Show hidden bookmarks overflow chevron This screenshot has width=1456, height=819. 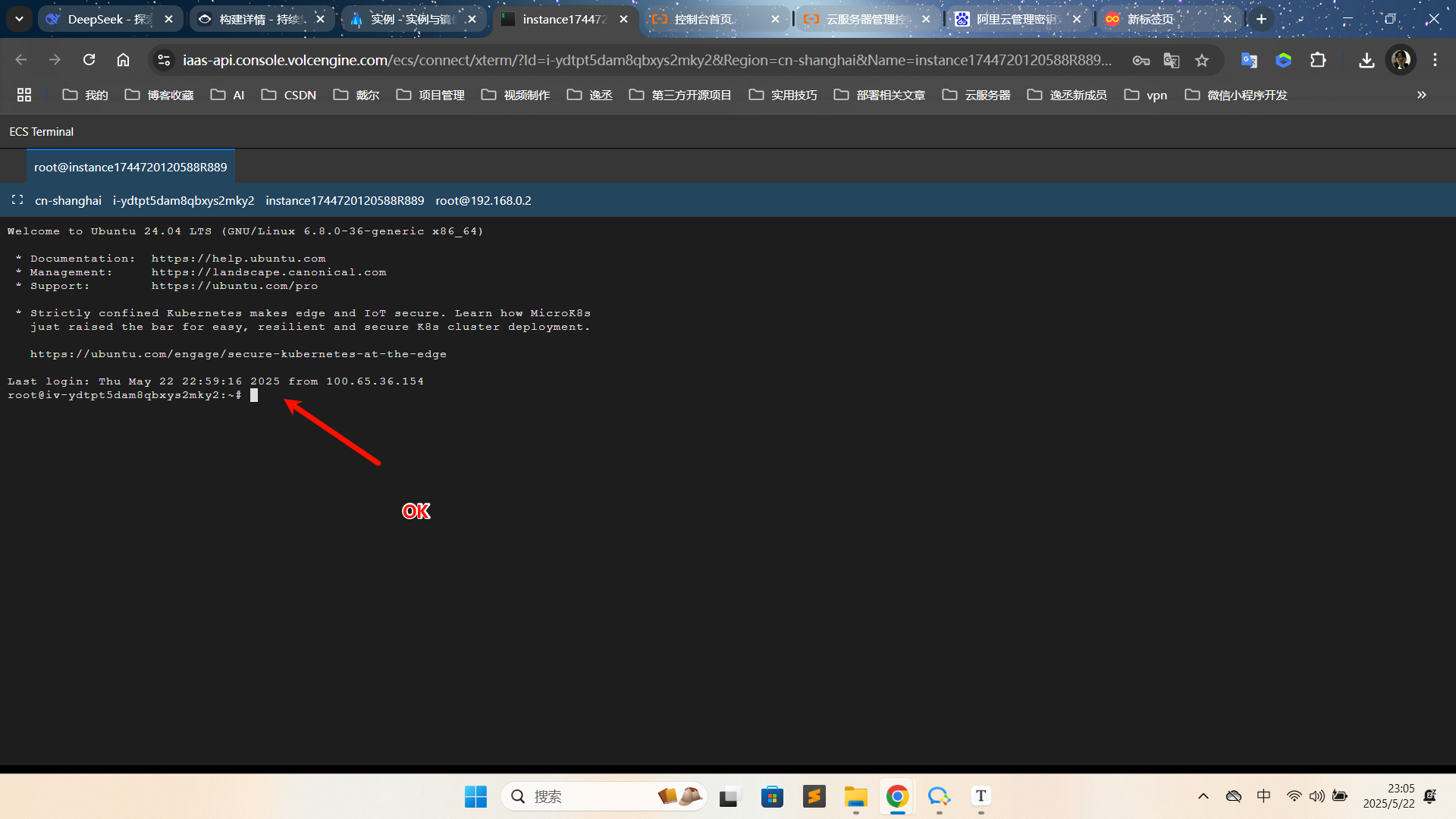1421,95
